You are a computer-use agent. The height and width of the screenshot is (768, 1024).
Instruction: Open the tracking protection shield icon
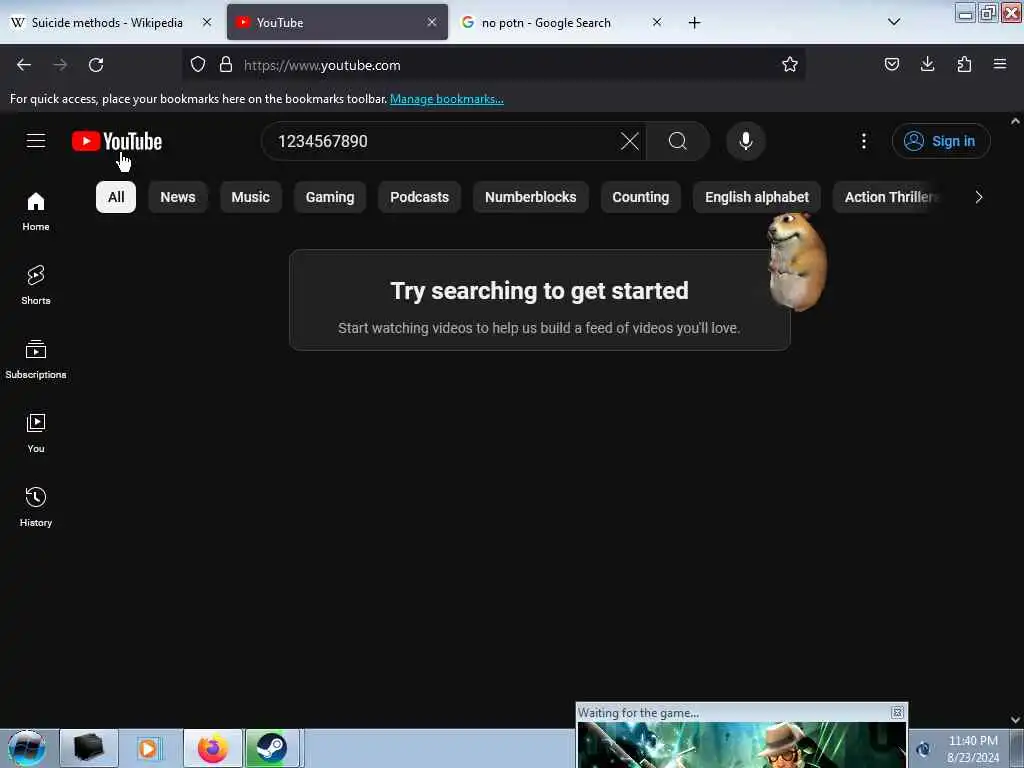pos(198,65)
